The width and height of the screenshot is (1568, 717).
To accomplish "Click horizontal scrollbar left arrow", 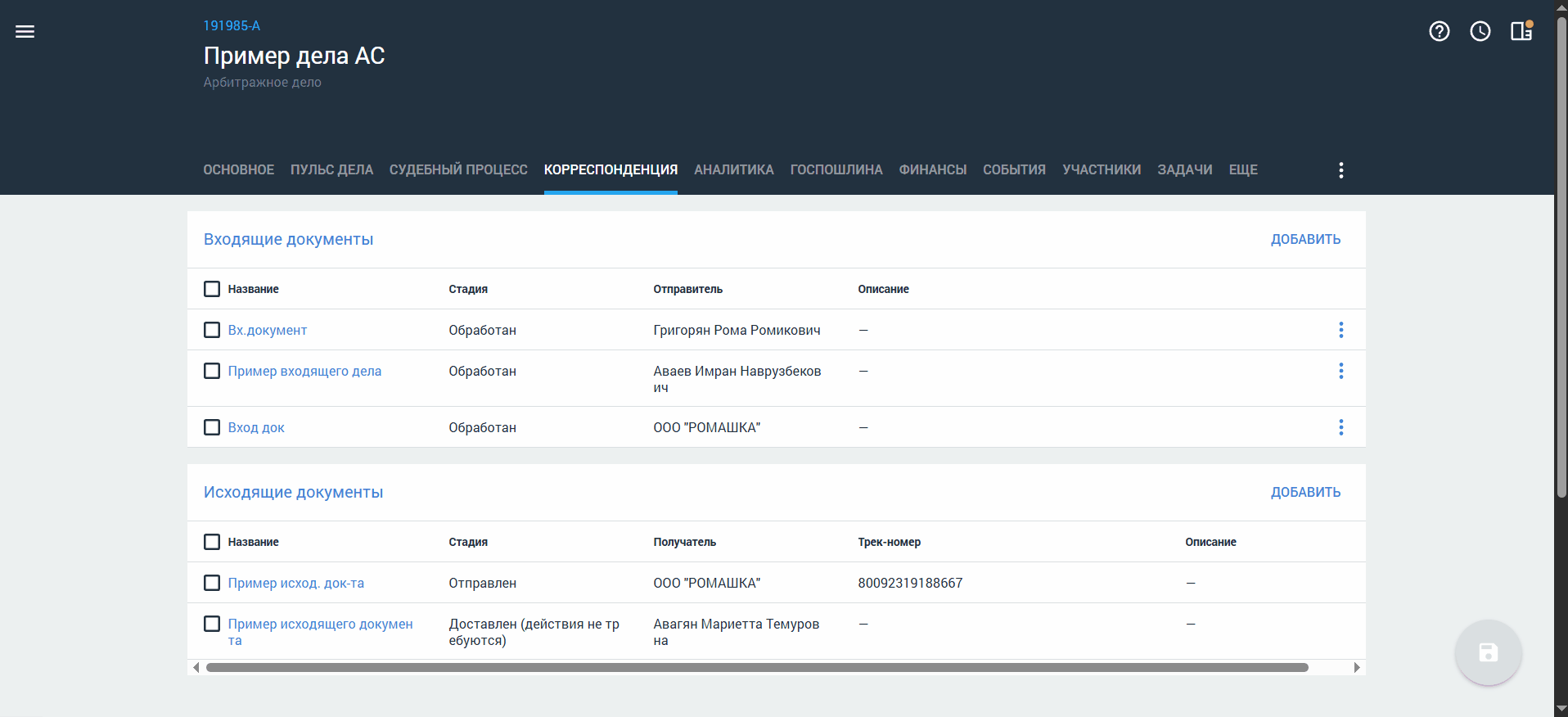I will (x=196, y=668).
